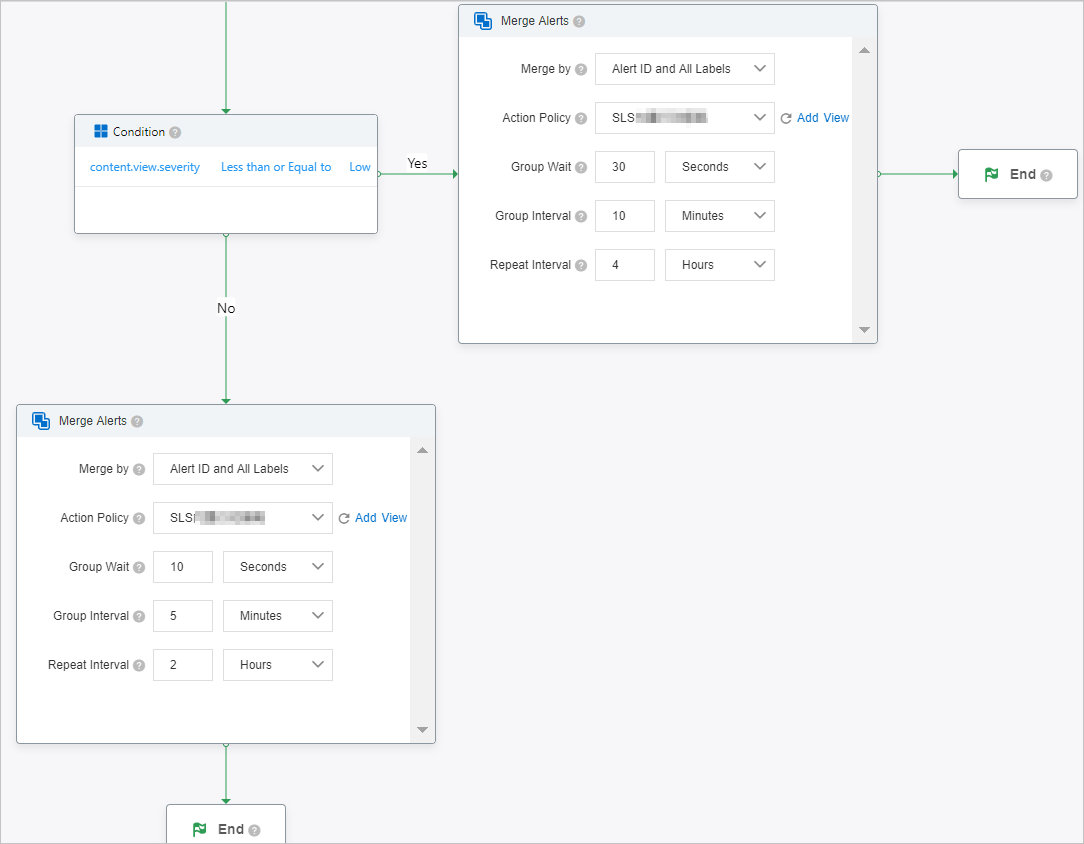Click the Condition node grid icon
Screen dimensions: 1084x844
pos(101,131)
